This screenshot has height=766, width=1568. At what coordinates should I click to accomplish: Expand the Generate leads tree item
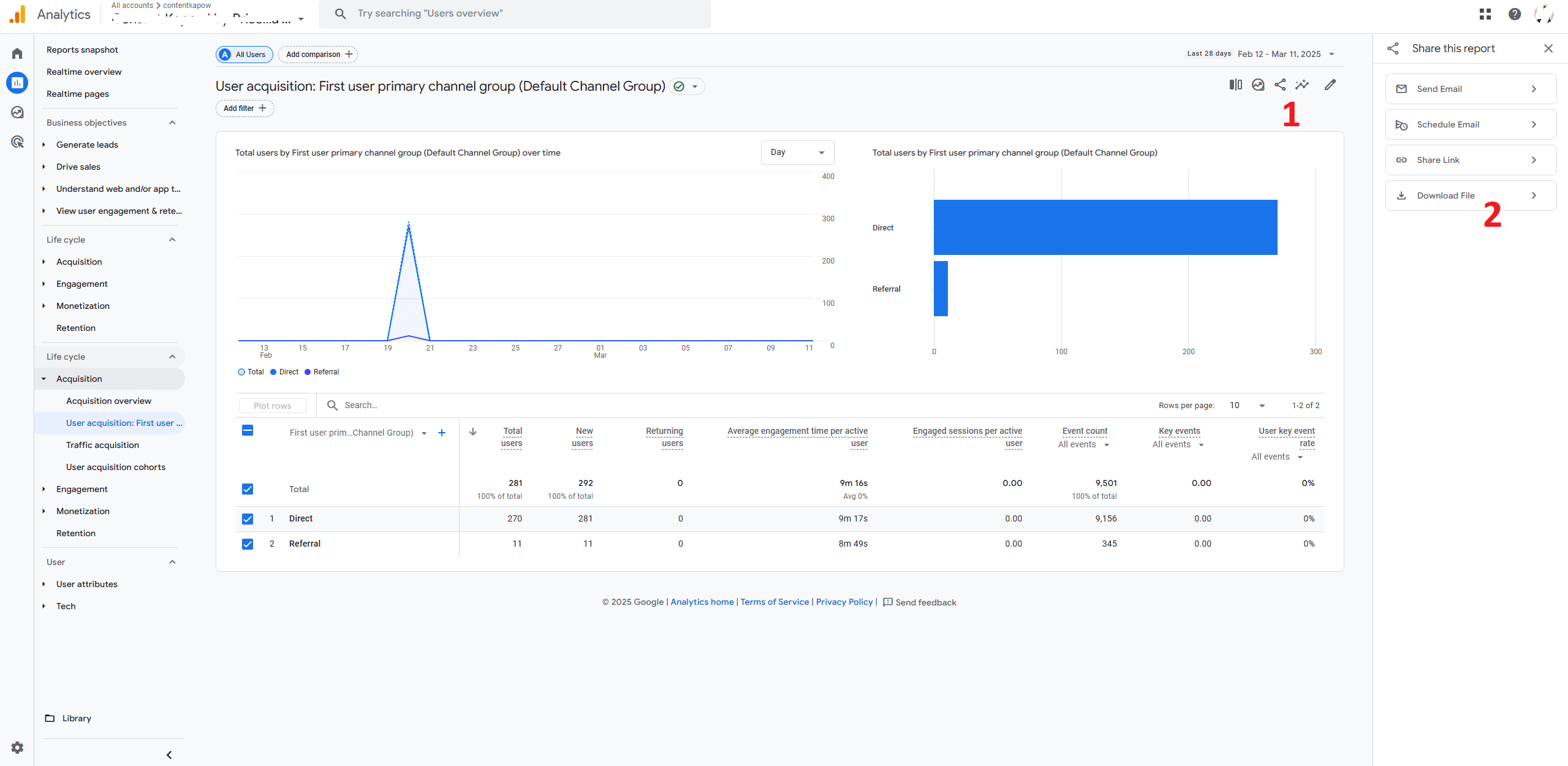click(x=44, y=145)
